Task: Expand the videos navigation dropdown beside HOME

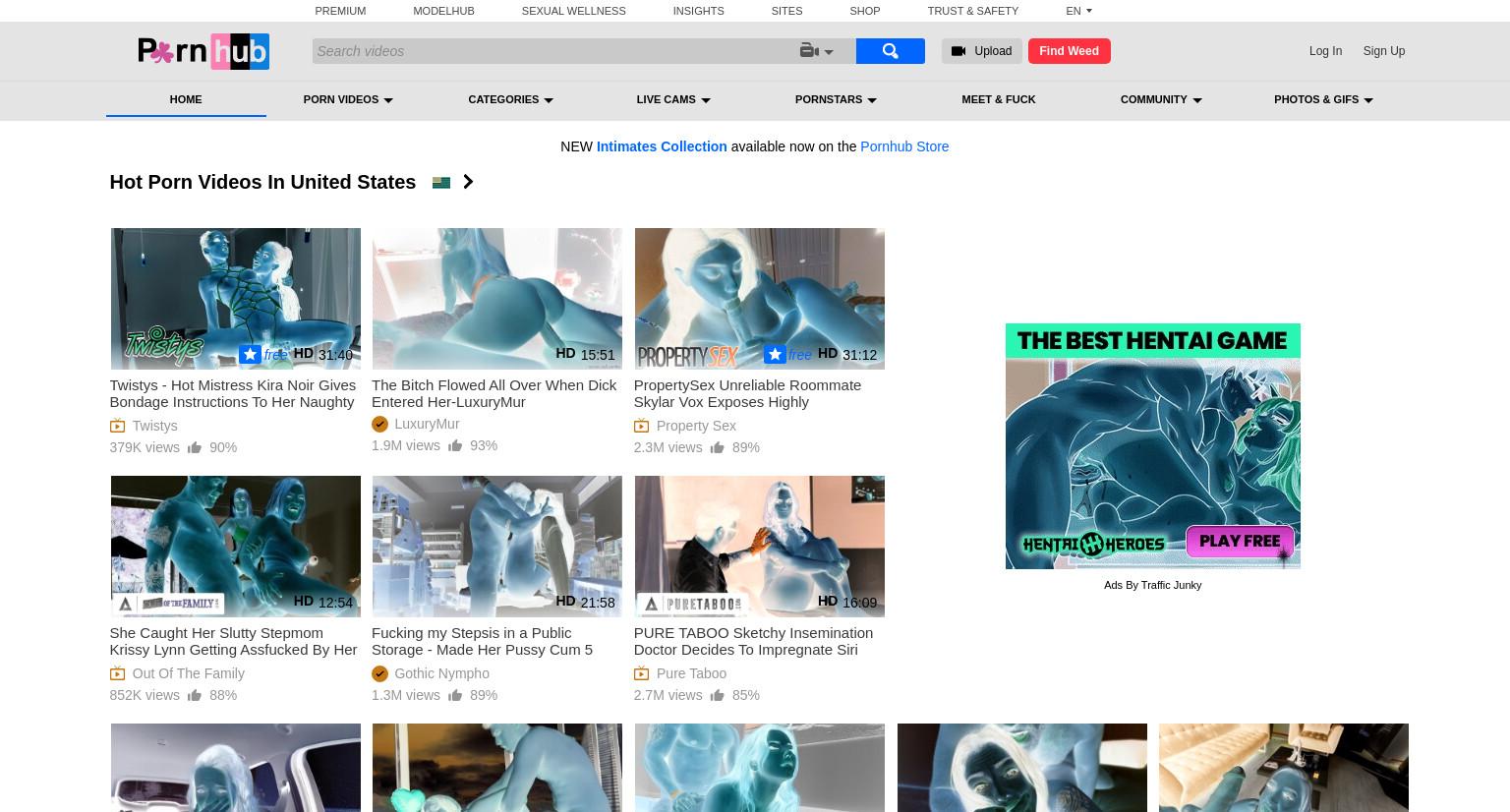Action: tap(348, 99)
